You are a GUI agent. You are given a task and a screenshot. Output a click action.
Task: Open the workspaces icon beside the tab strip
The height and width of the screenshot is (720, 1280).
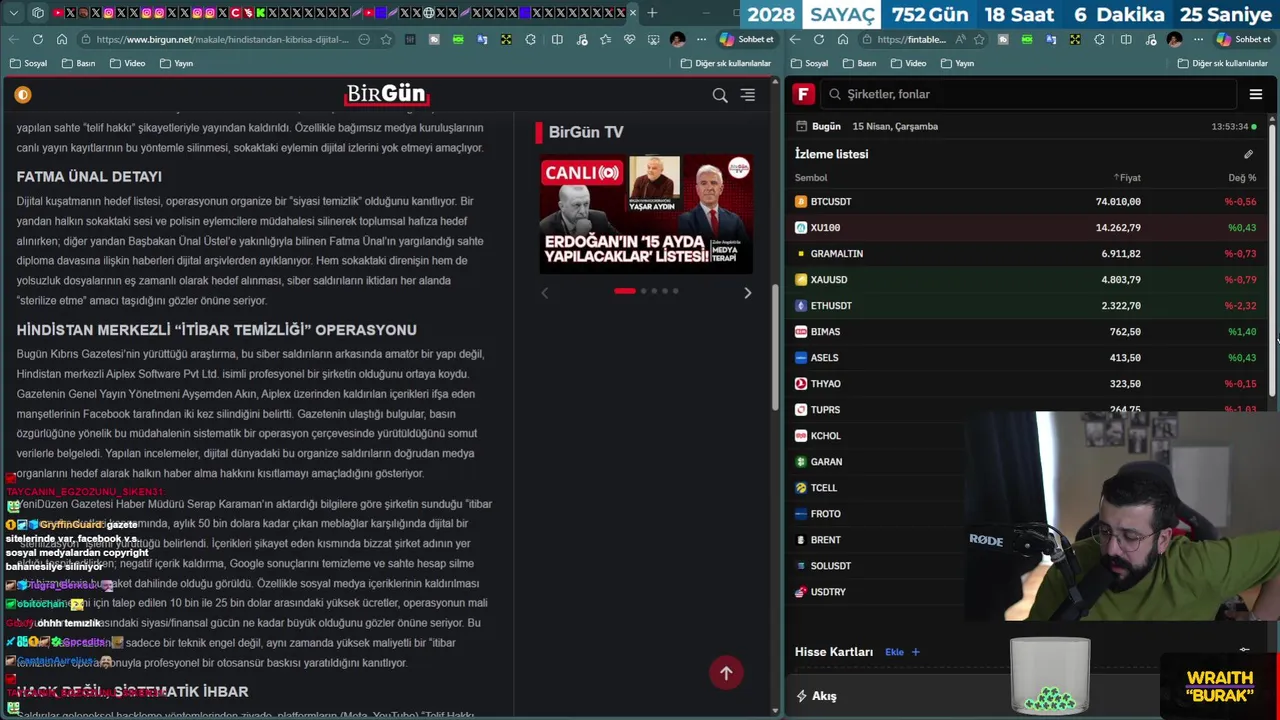pyautogui.click(x=38, y=13)
